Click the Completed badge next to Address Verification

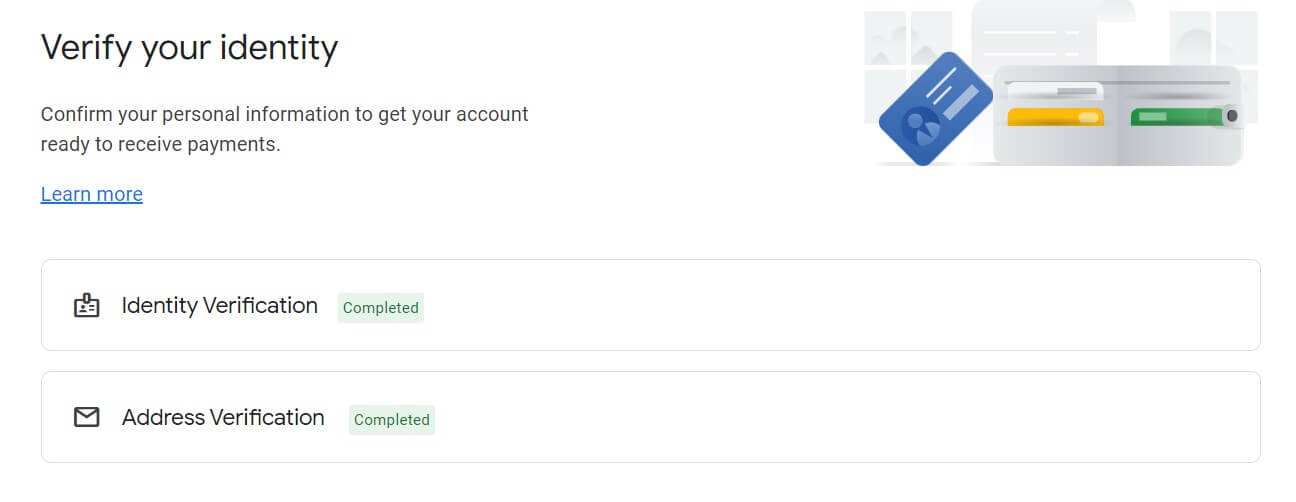pyautogui.click(x=392, y=420)
